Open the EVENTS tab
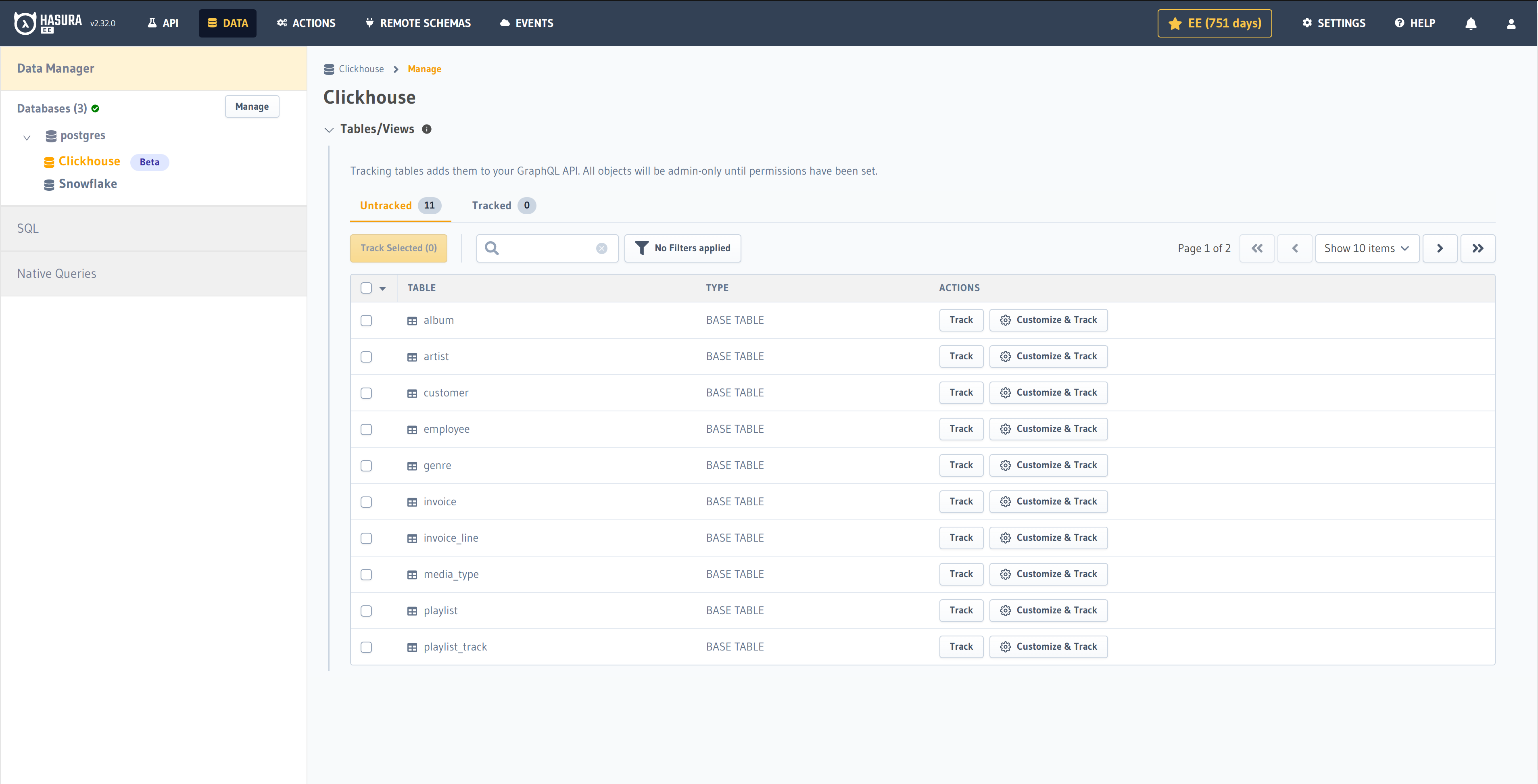 click(x=527, y=23)
